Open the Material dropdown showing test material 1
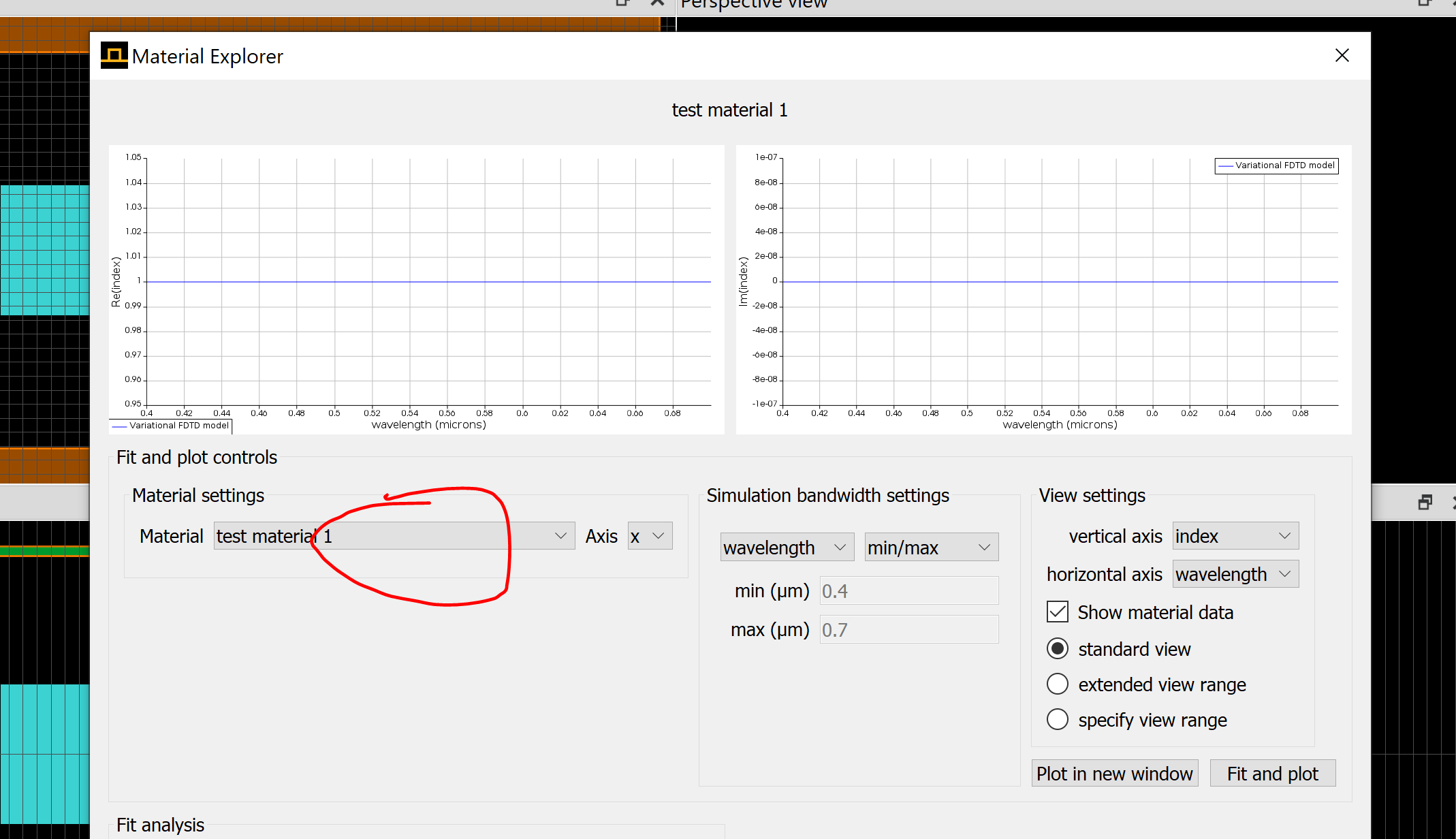 coord(394,536)
